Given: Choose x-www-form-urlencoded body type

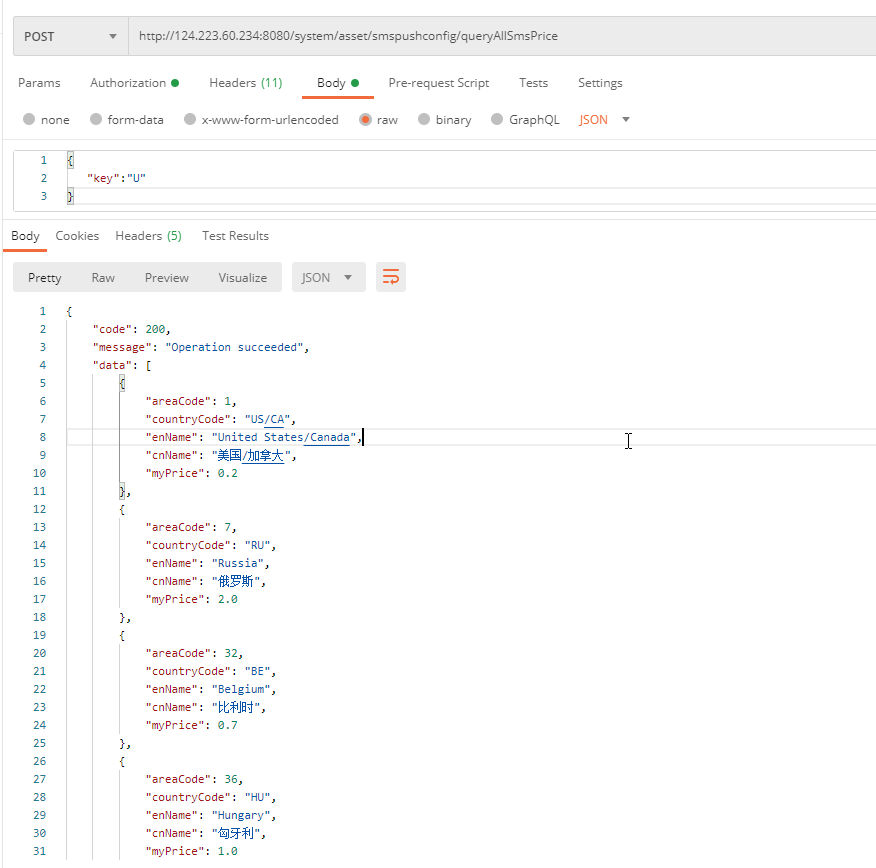Looking at the screenshot, I should (x=190, y=120).
